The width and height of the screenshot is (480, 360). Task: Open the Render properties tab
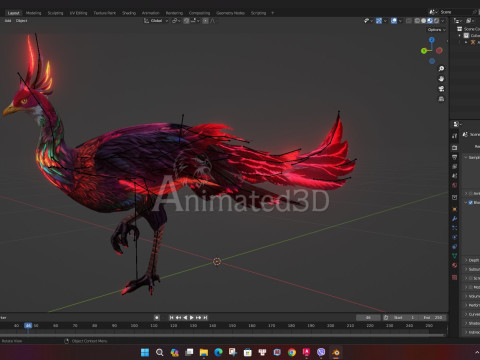[x=455, y=148]
